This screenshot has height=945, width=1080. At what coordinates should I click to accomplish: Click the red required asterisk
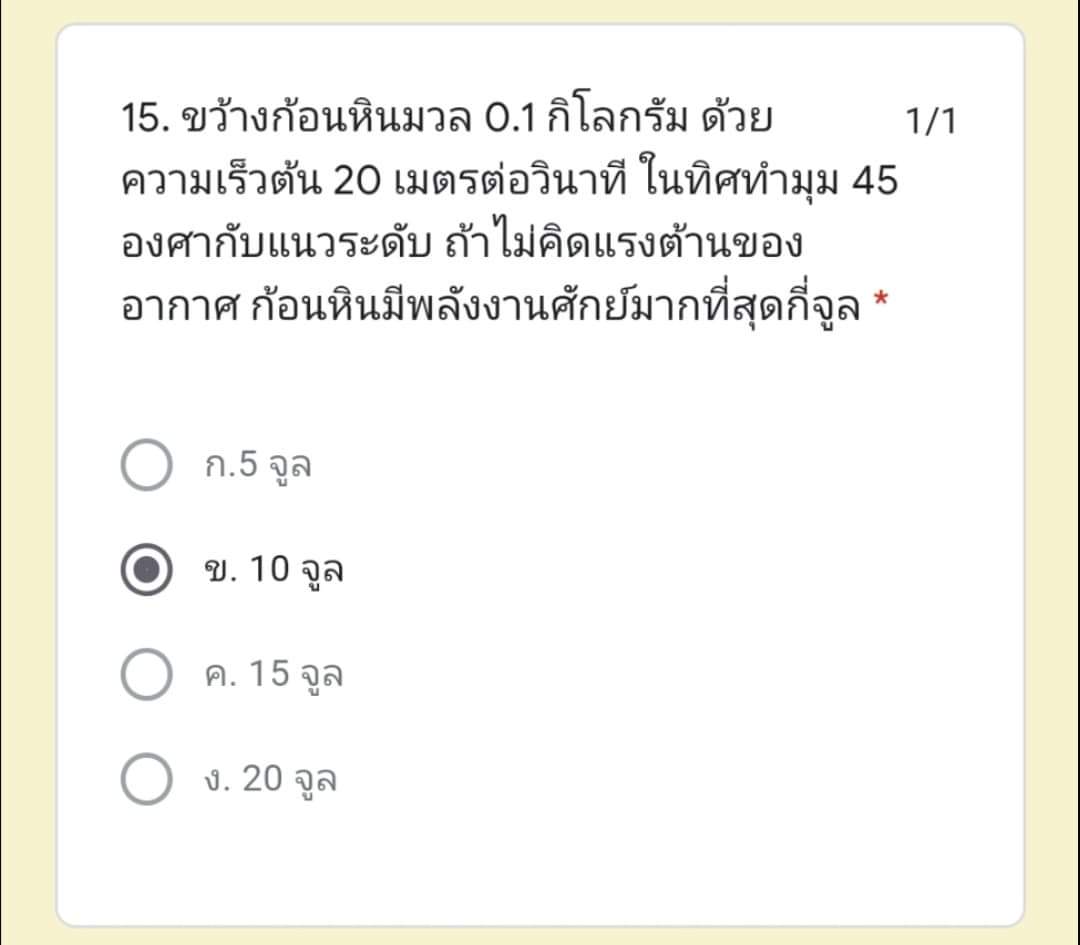(x=880, y=300)
